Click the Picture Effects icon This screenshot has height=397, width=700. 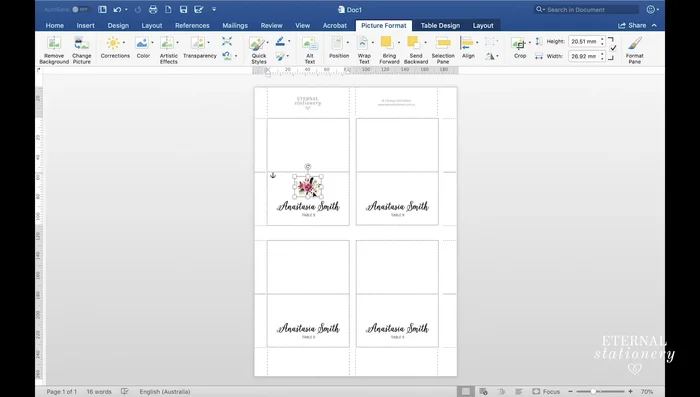280,56
